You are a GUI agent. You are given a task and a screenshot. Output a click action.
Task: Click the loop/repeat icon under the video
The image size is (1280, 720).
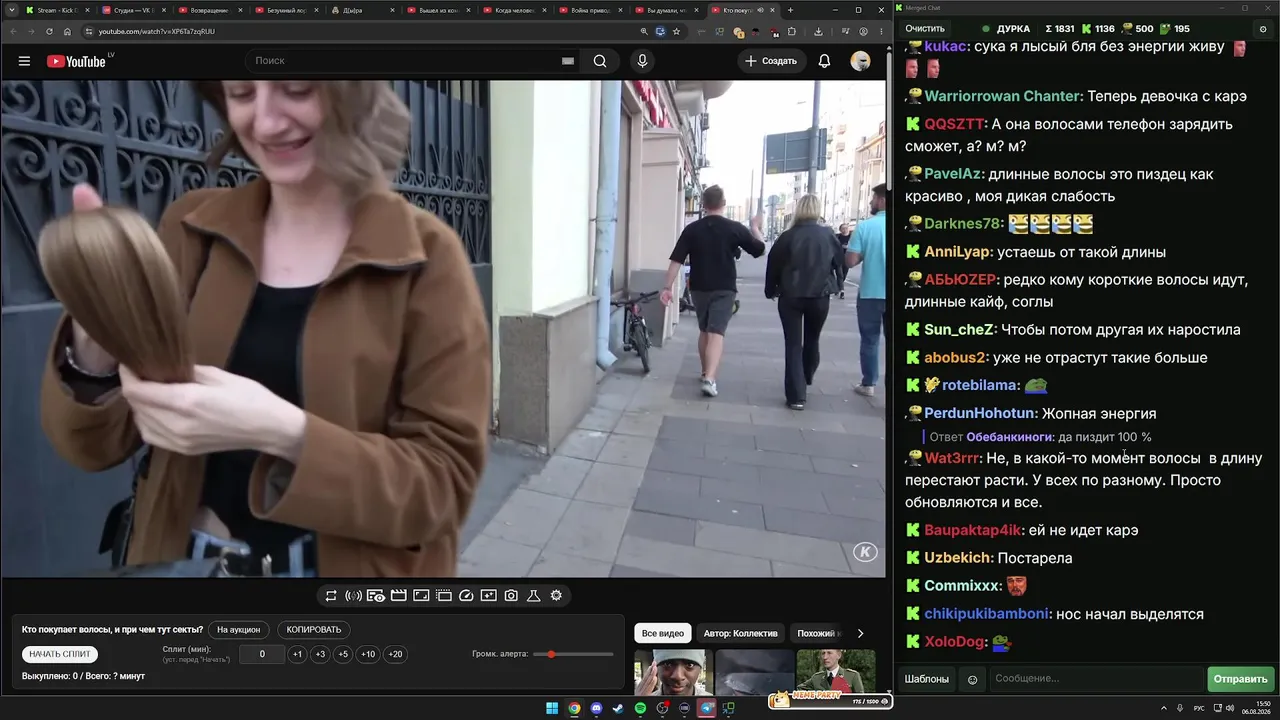pyautogui.click(x=331, y=596)
